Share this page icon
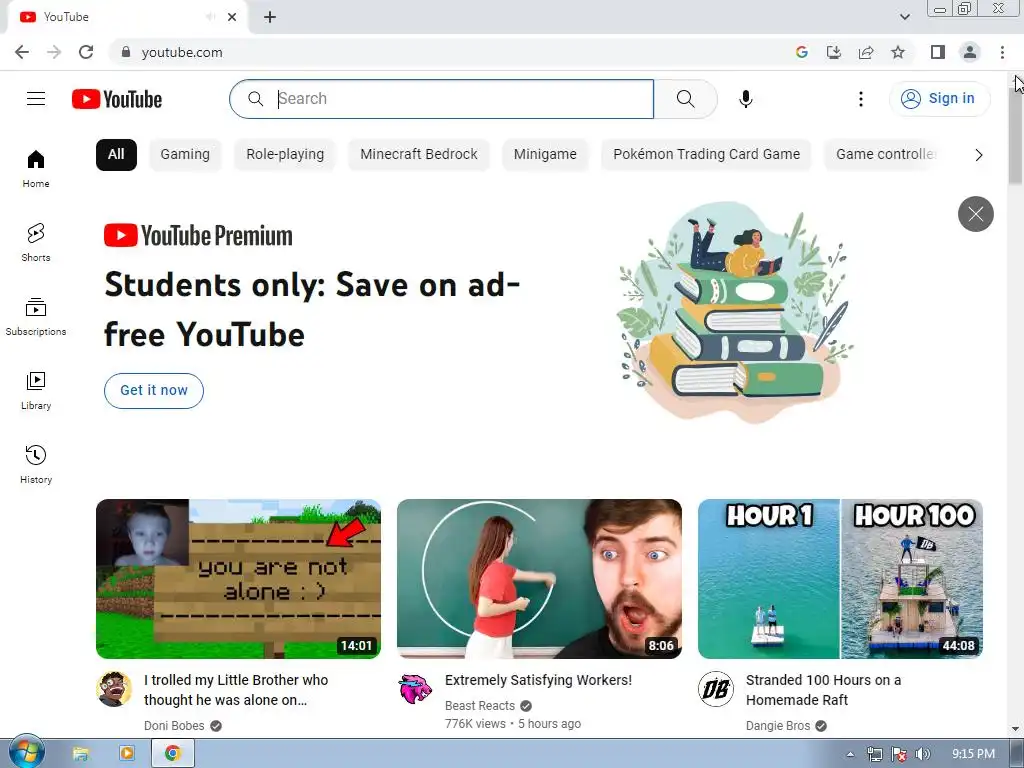 pyautogui.click(x=866, y=52)
